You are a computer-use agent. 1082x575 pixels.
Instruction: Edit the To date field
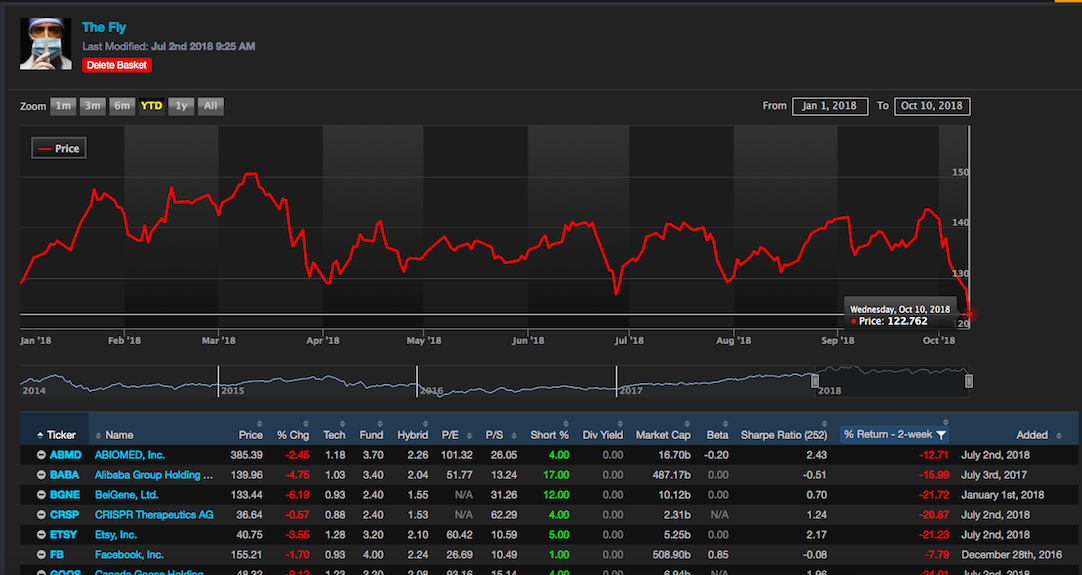(932, 106)
